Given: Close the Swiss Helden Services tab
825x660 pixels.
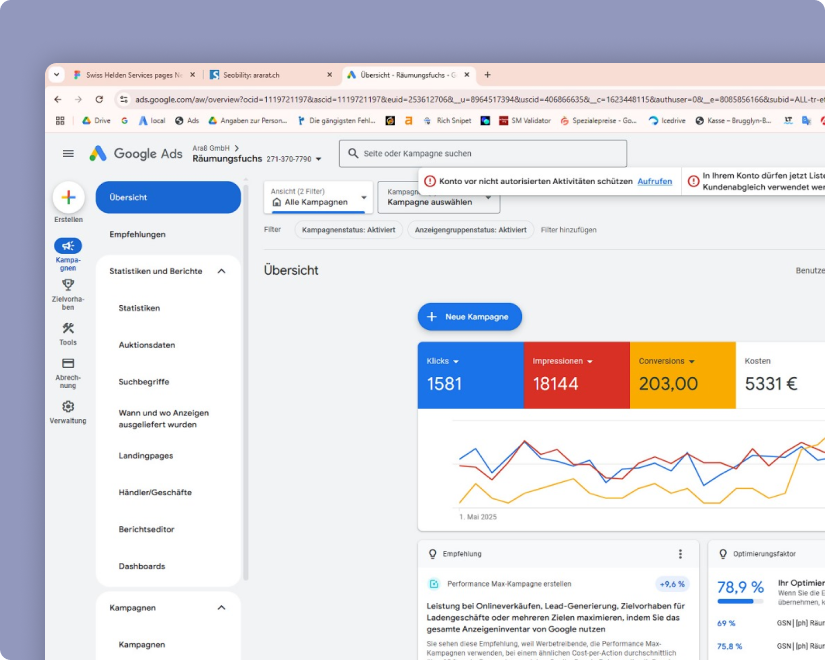Looking at the screenshot, I should (x=193, y=75).
